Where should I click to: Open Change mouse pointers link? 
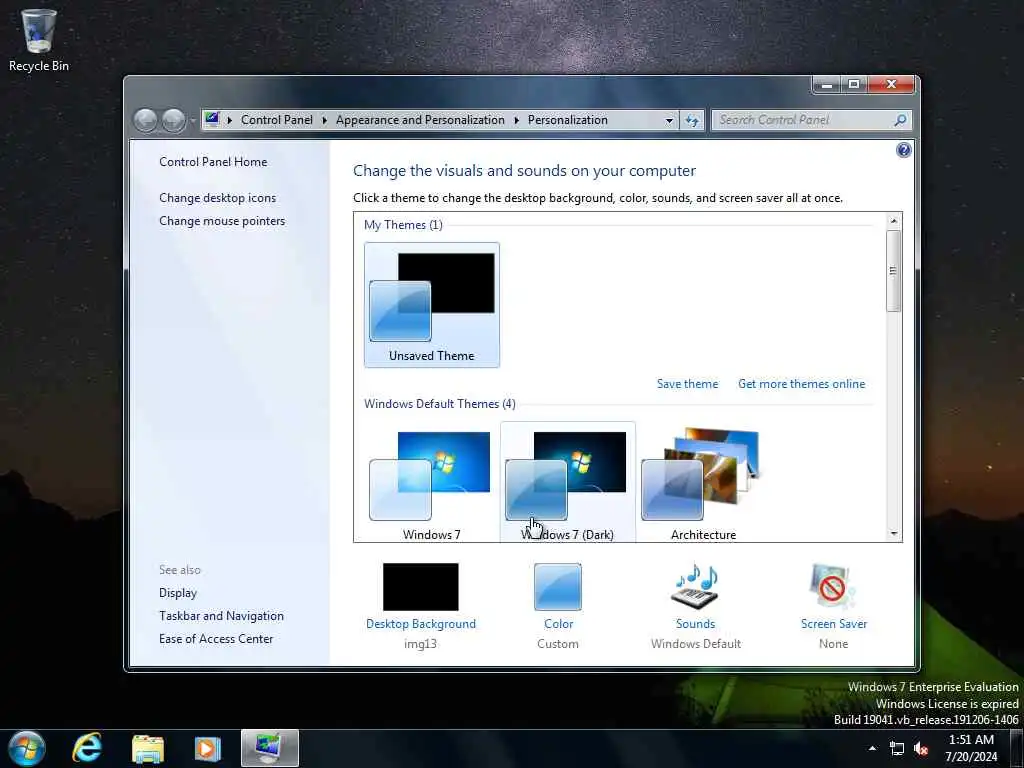222,221
